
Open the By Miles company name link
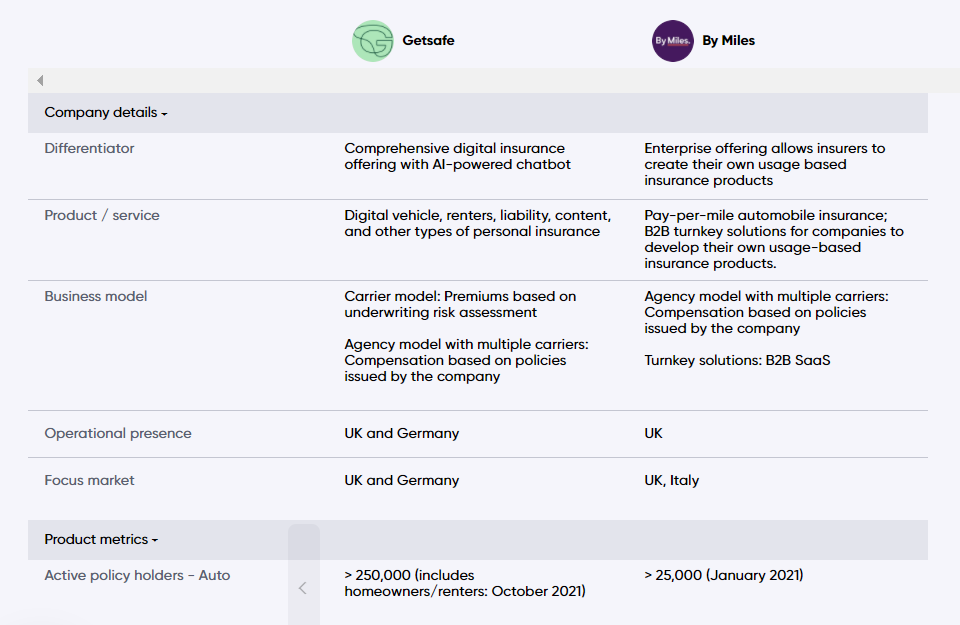tap(728, 41)
